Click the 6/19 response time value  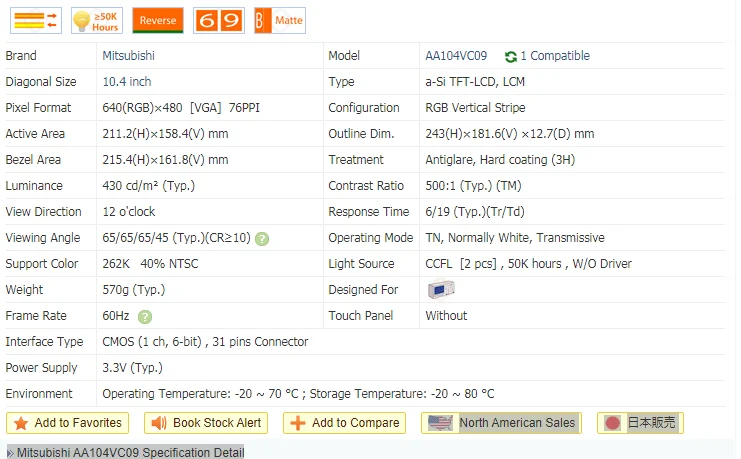[475, 212]
